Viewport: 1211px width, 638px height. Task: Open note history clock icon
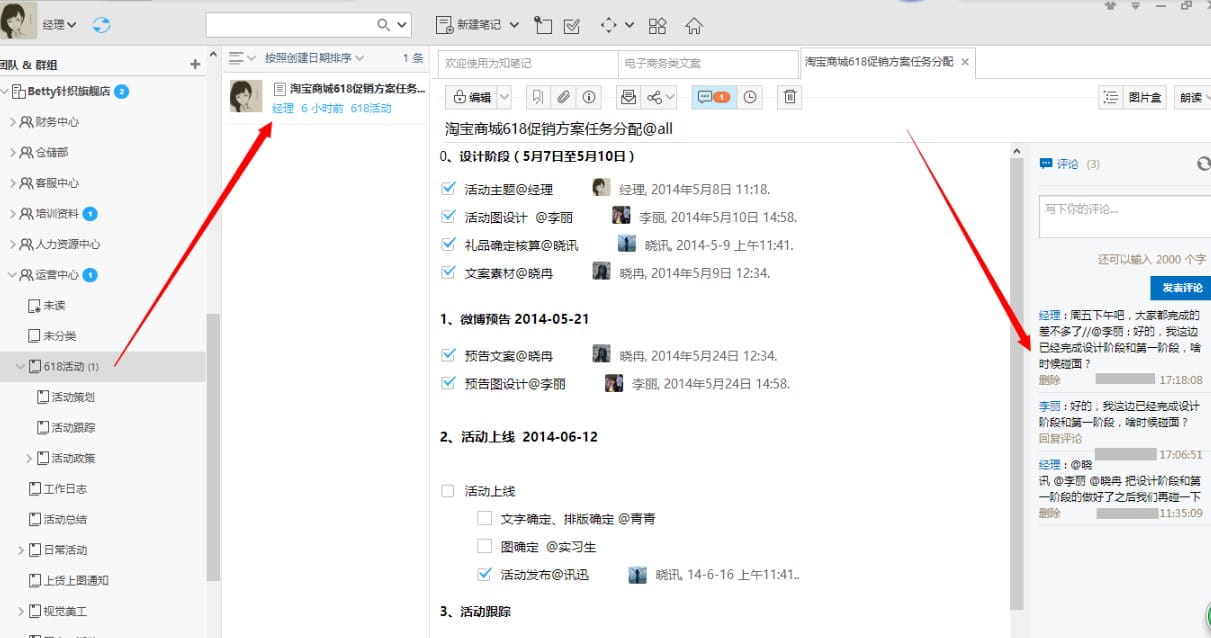[750, 97]
